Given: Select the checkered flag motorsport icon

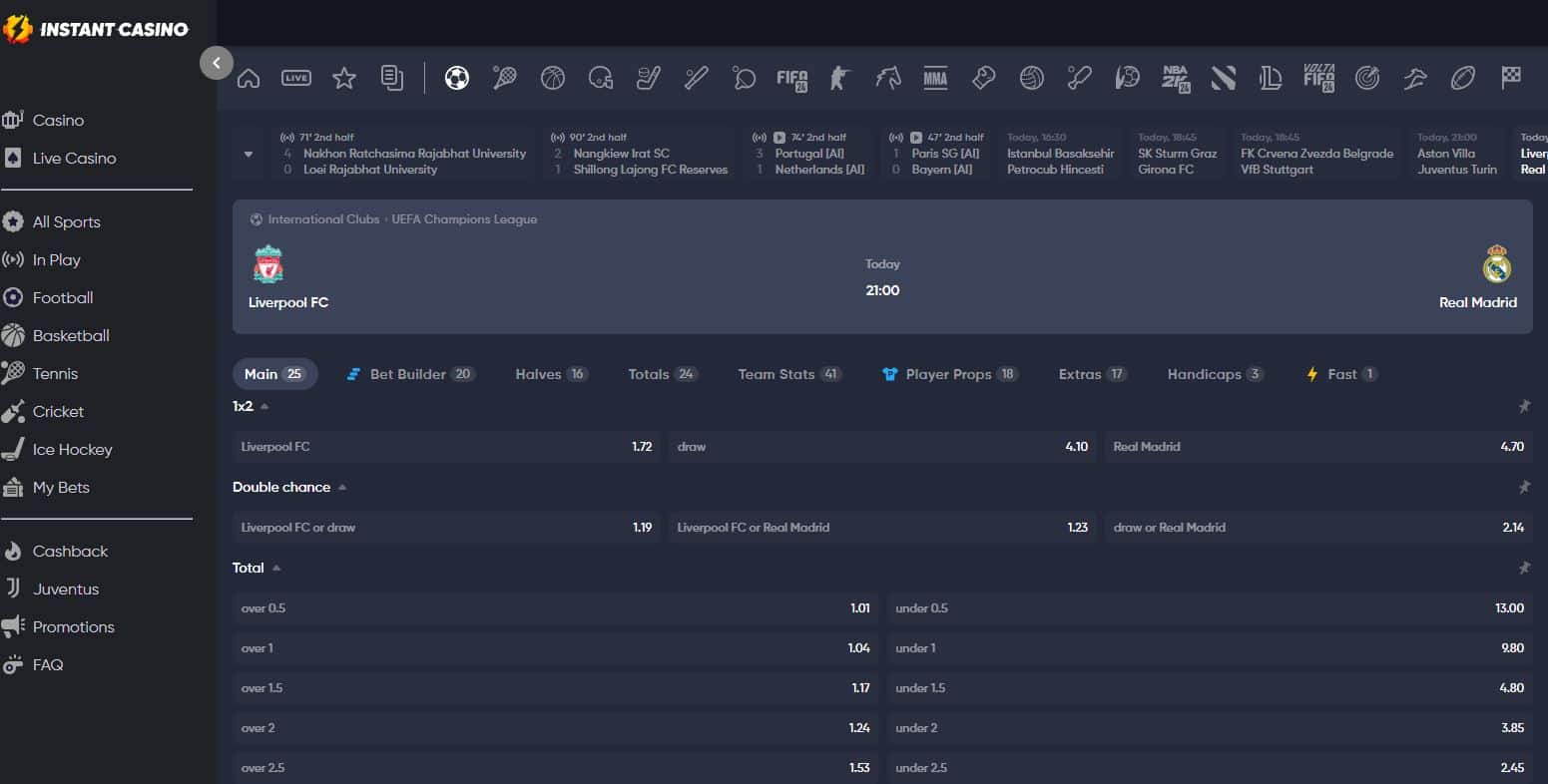Looking at the screenshot, I should 1511,77.
